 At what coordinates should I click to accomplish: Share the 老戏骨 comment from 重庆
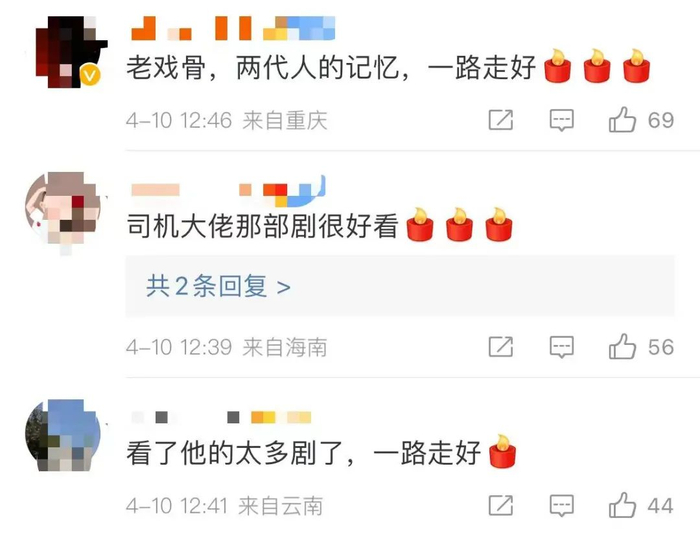coord(501,120)
